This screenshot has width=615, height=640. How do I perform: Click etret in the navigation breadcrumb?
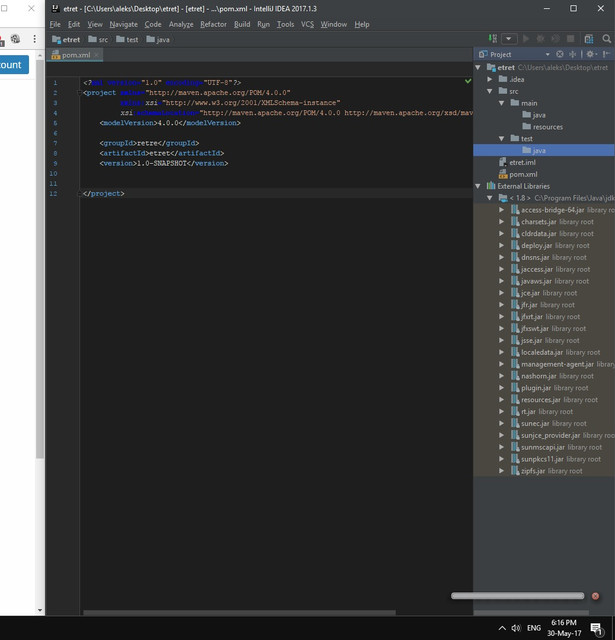click(66, 40)
